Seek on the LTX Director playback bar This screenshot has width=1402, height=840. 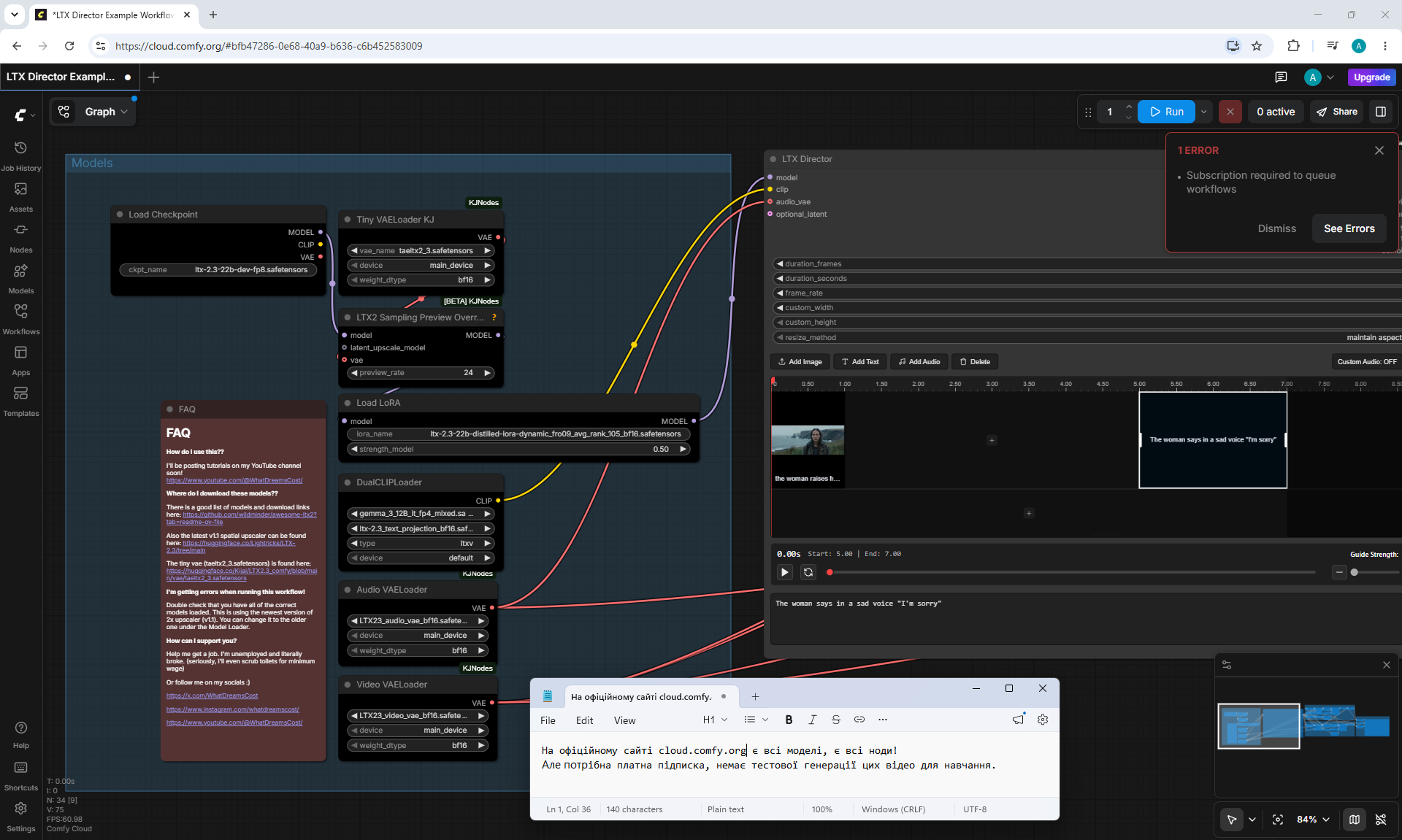pos(1072,572)
